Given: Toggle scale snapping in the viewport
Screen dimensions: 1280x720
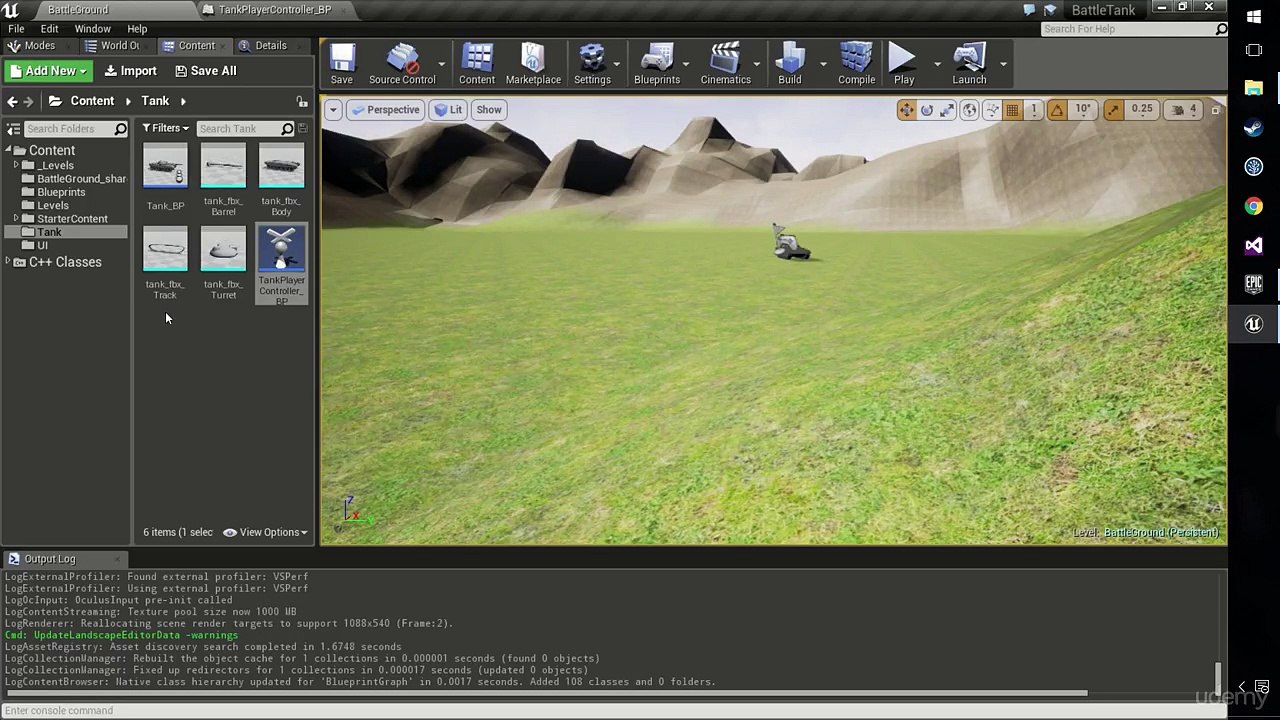Looking at the screenshot, I should tap(1113, 110).
